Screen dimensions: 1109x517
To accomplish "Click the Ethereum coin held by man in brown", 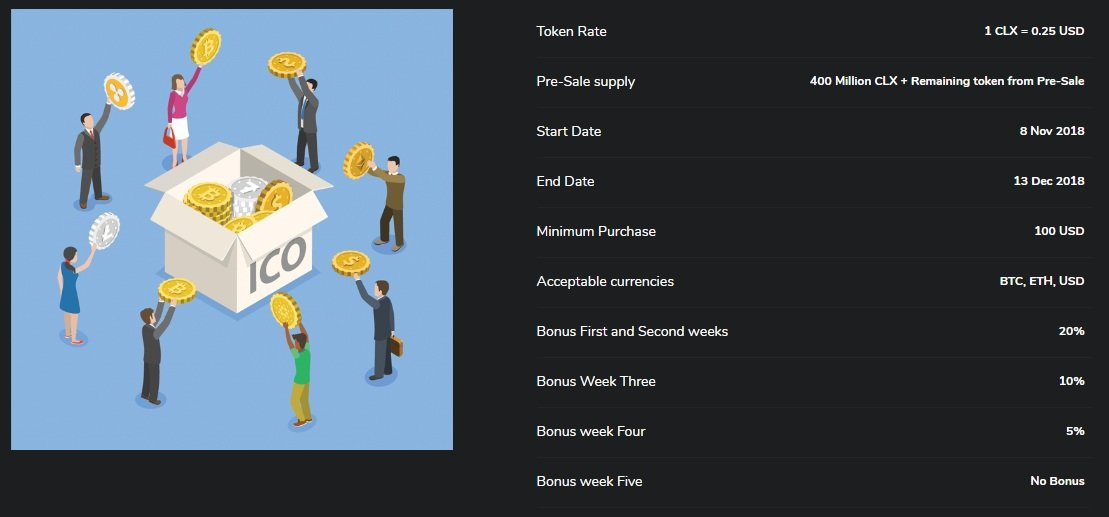I will tap(359, 161).
